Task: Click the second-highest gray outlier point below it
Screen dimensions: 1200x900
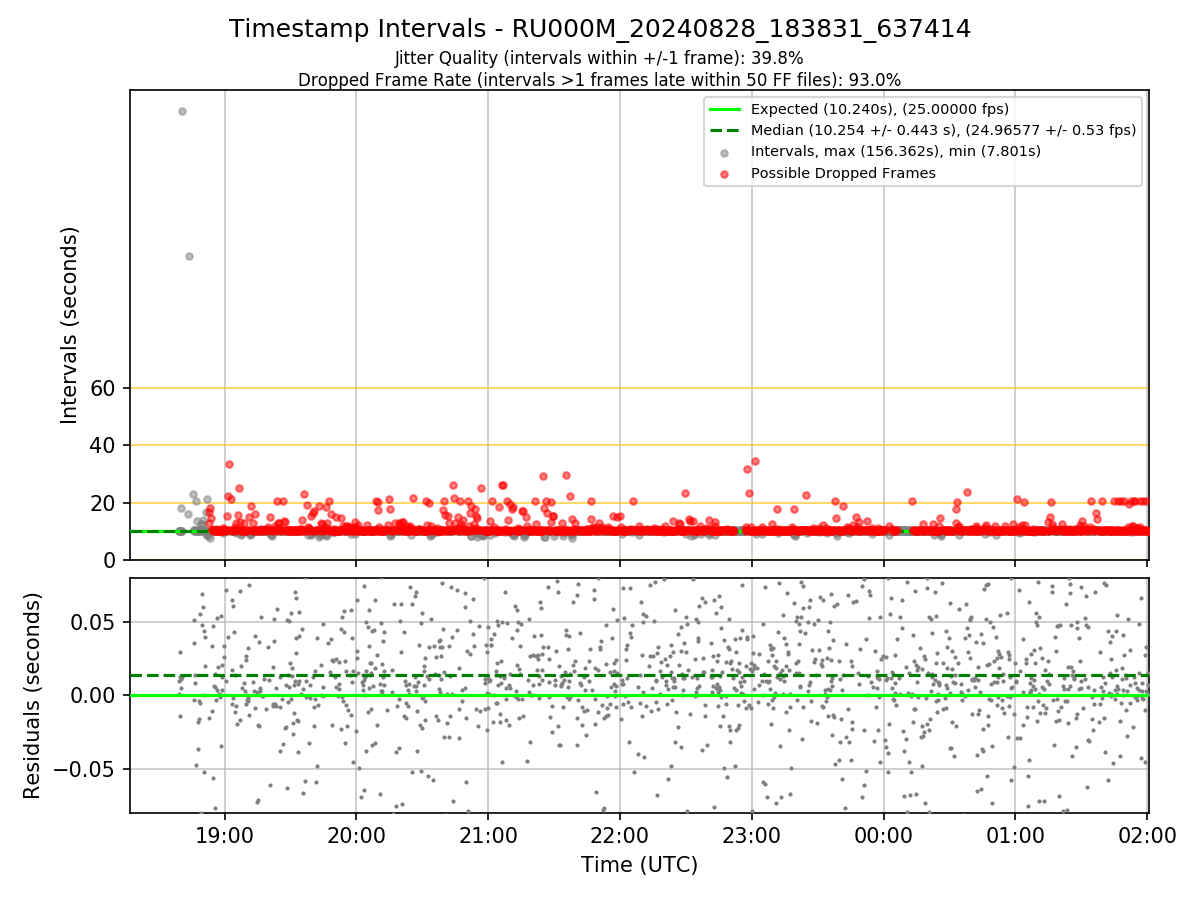Action: click(x=189, y=256)
